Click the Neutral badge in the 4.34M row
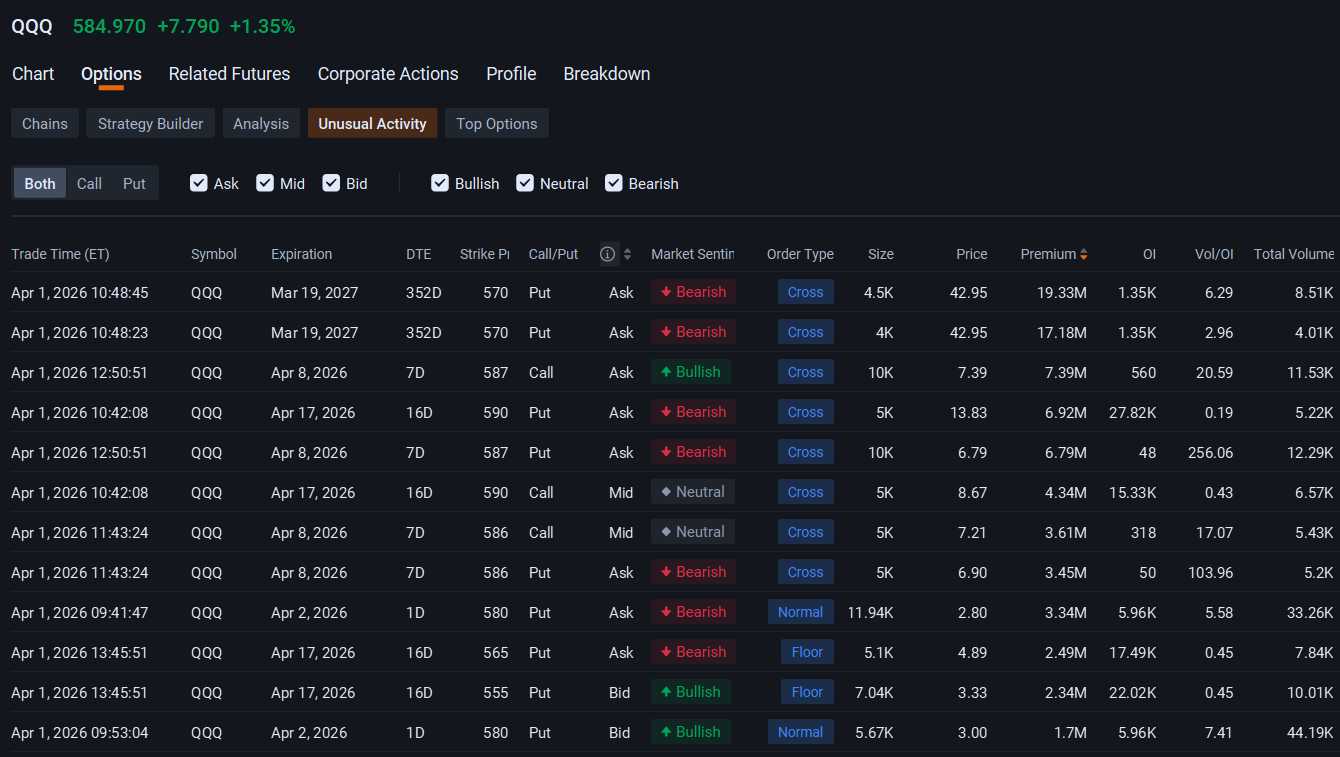Screen dimensions: 1340x757 (x=693, y=492)
